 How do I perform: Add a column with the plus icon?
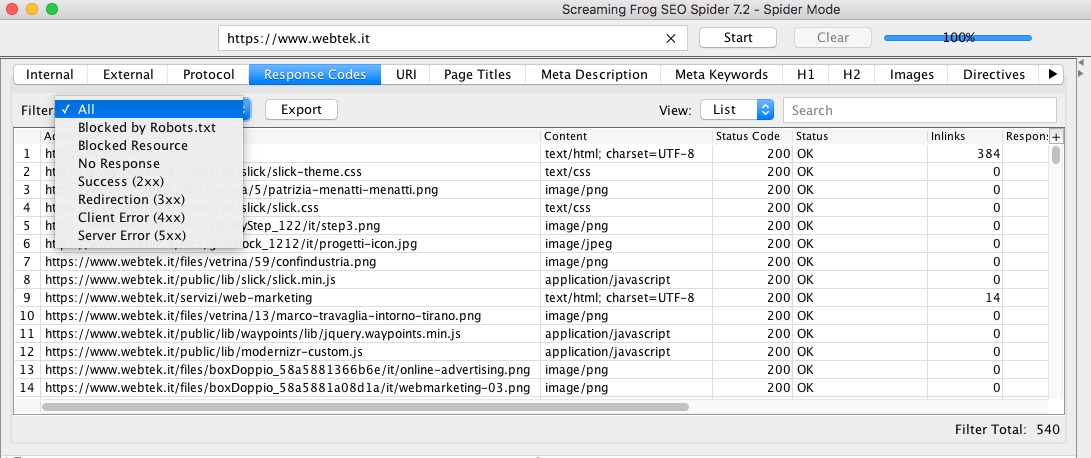point(1056,136)
